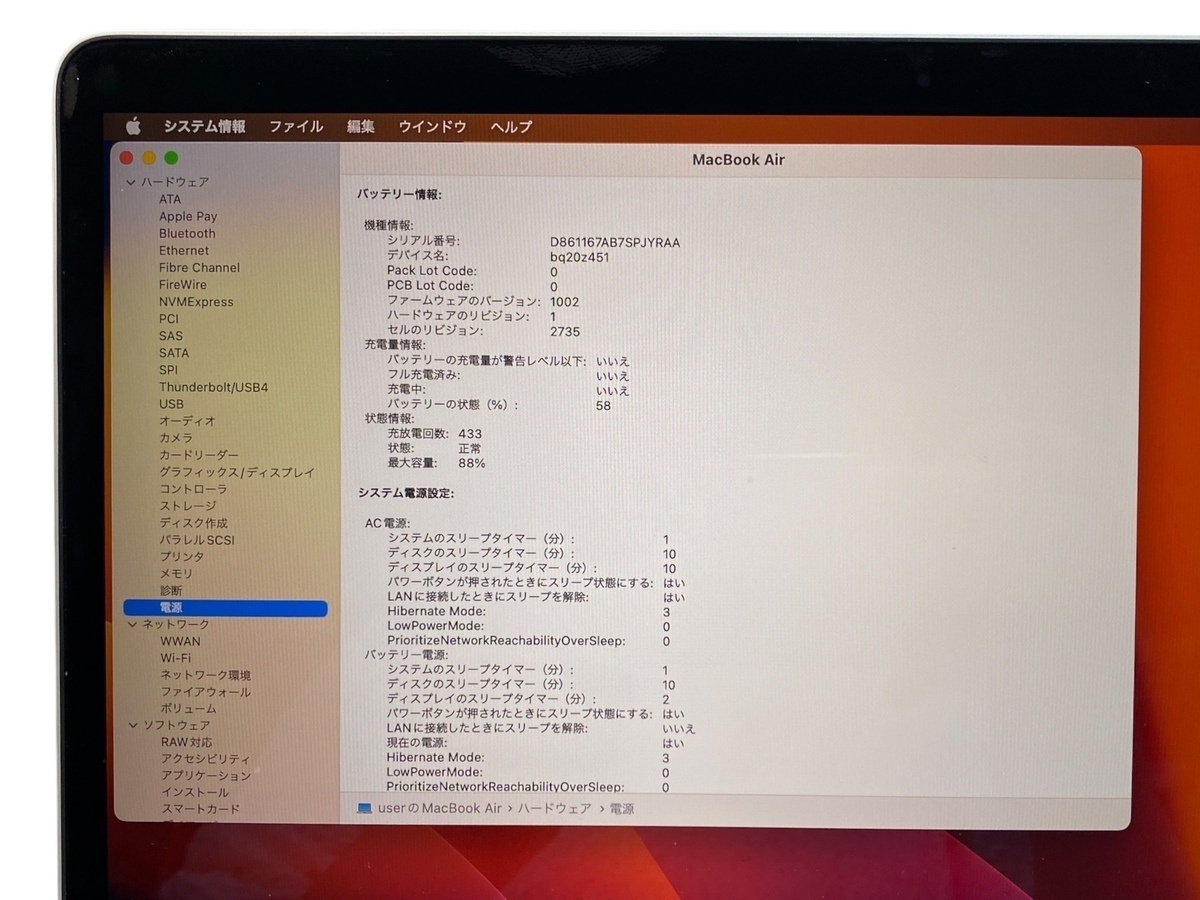Open the 編集 menu
Screen dimensions: 1200x900
[x=361, y=126]
